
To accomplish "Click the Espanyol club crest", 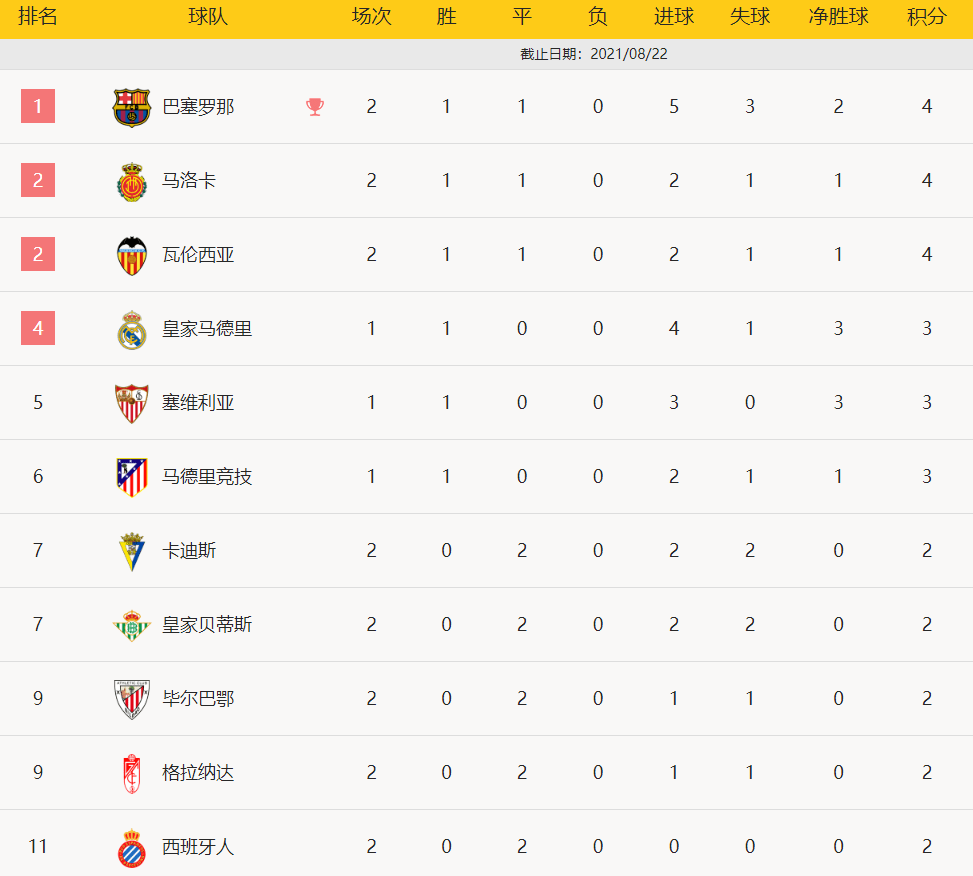I will [x=131, y=847].
